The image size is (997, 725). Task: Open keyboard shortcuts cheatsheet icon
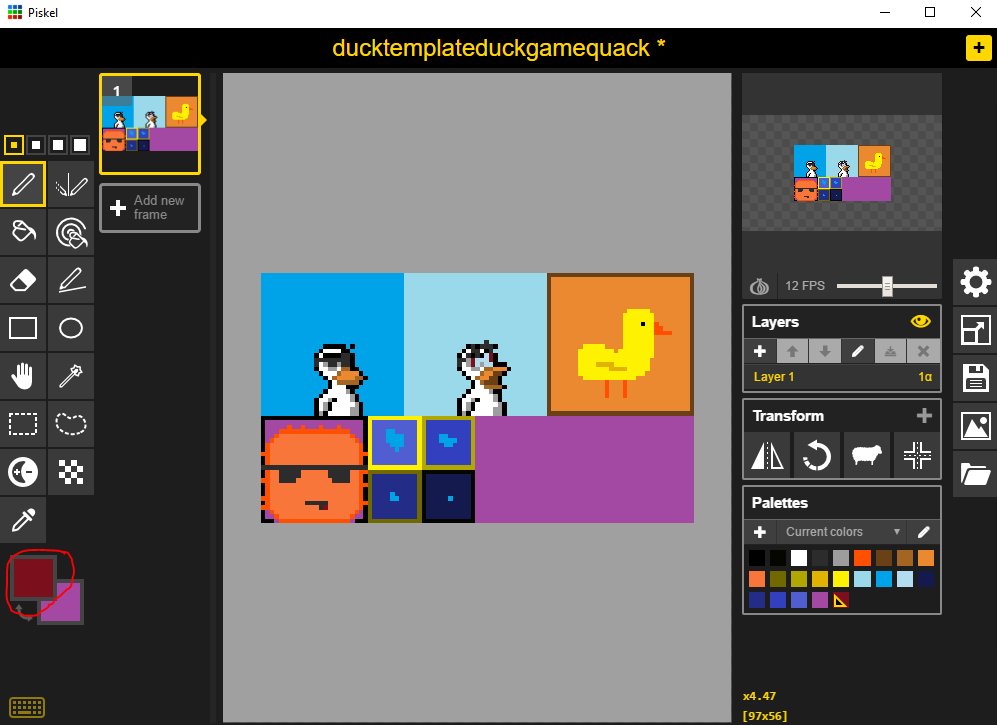(x=27, y=707)
